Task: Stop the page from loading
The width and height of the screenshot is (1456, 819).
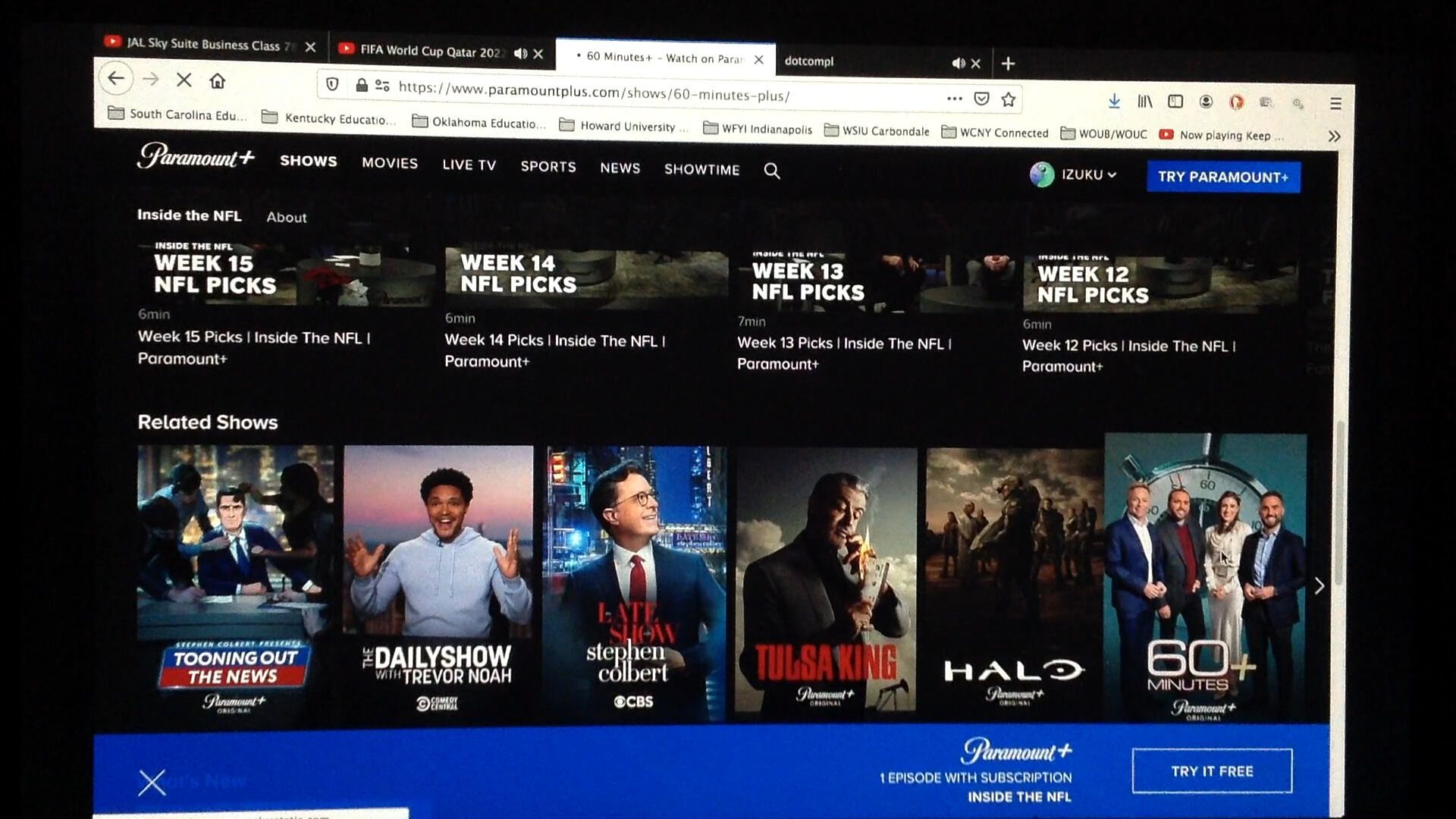Action: [x=184, y=80]
